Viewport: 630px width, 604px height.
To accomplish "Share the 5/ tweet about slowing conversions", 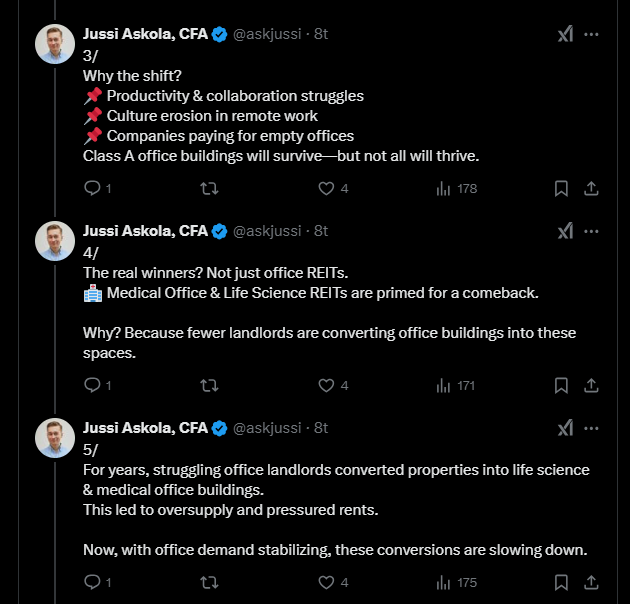I will pos(591,582).
